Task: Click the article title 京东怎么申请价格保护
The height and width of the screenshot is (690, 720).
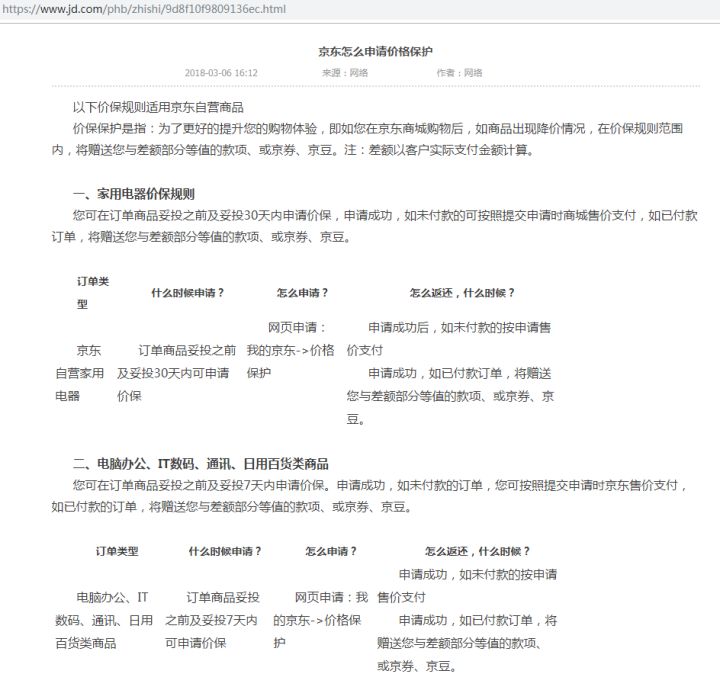Action: click(x=376, y=51)
